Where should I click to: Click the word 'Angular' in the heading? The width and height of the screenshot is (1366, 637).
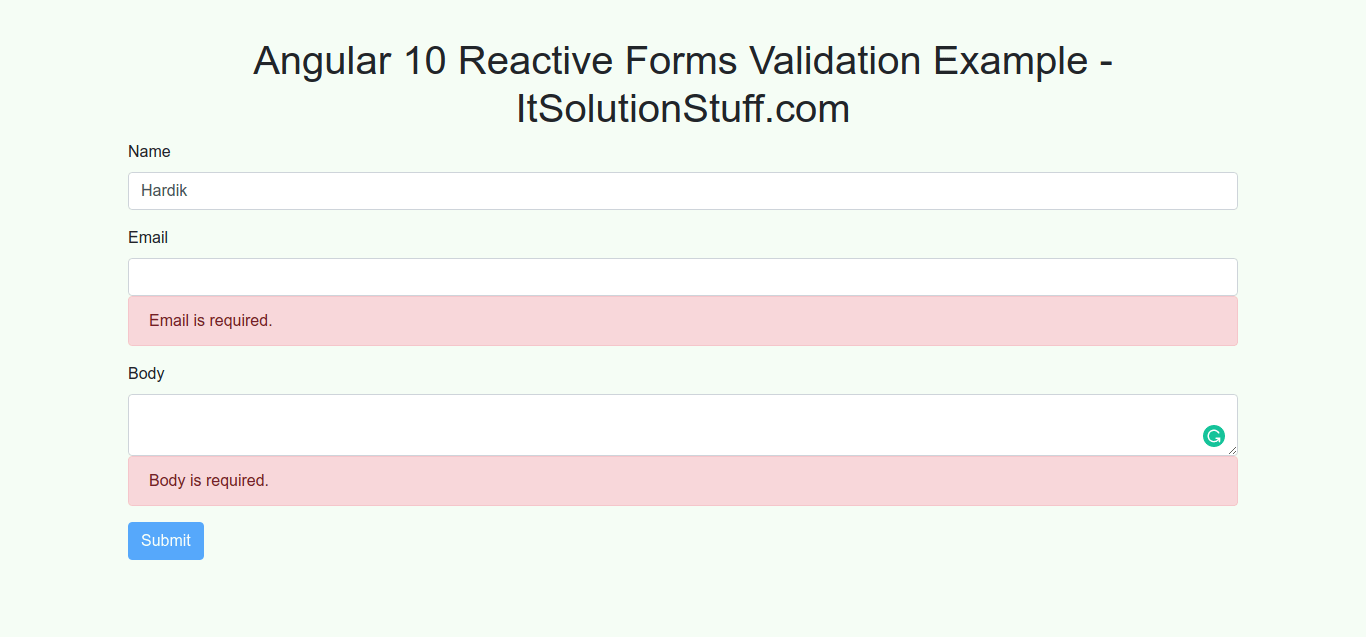[322, 61]
